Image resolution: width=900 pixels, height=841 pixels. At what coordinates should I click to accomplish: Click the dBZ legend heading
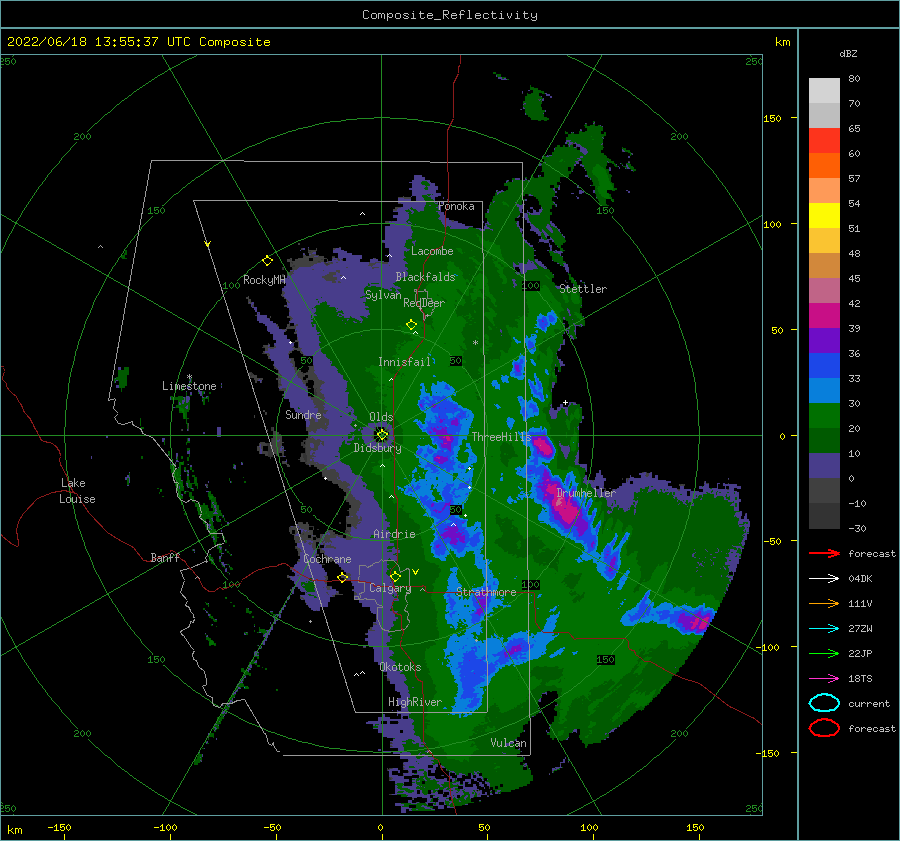click(x=848, y=54)
